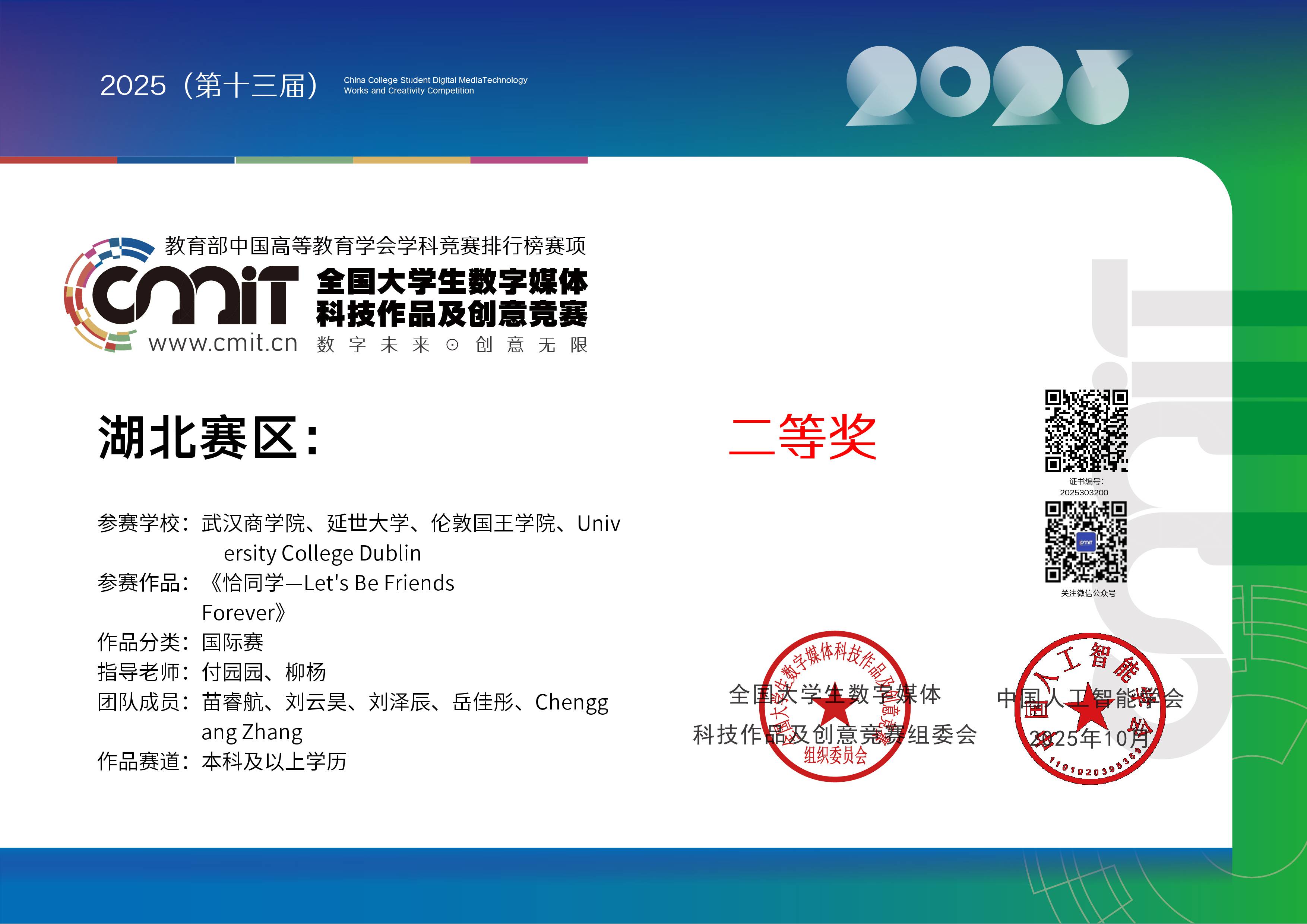The width and height of the screenshot is (1307, 924).
Task: Select 'Works and Creativity Competition' line
Action: point(409,91)
